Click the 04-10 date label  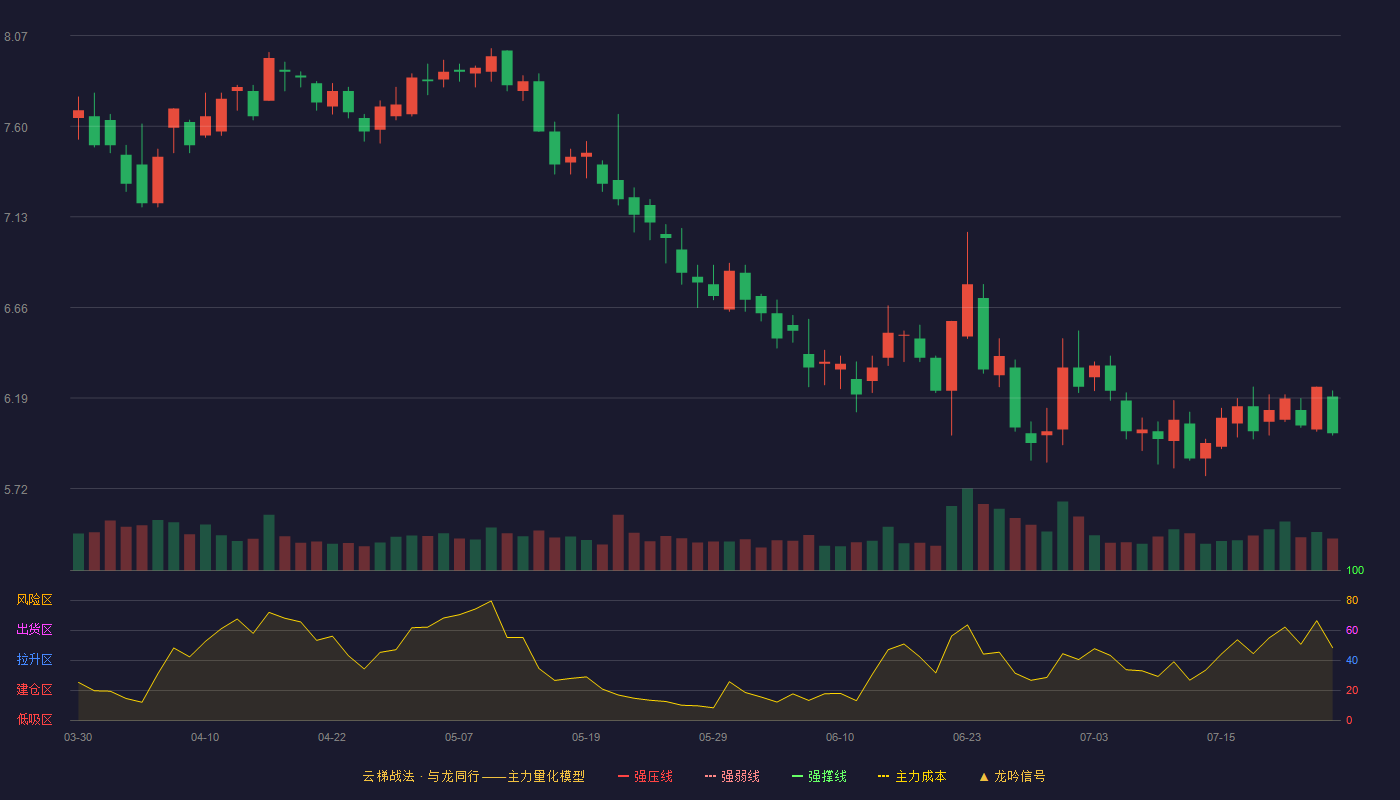click(205, 737)
